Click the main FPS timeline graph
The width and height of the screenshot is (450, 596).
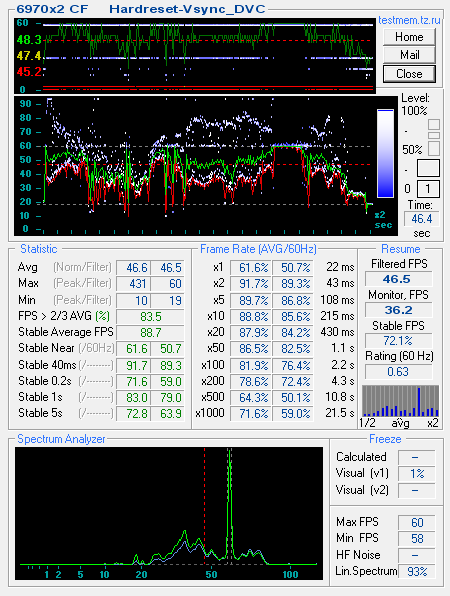206,166
